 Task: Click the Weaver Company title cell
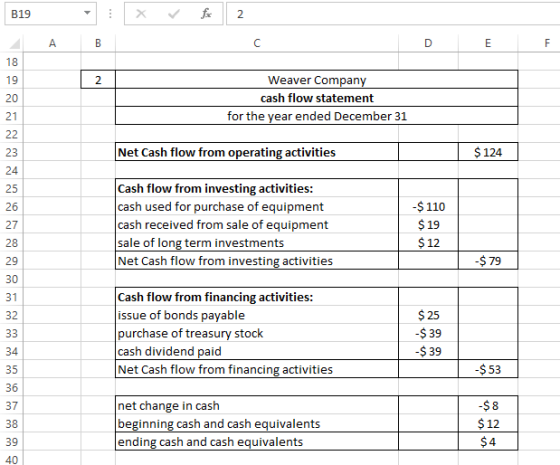click(316, 80)
